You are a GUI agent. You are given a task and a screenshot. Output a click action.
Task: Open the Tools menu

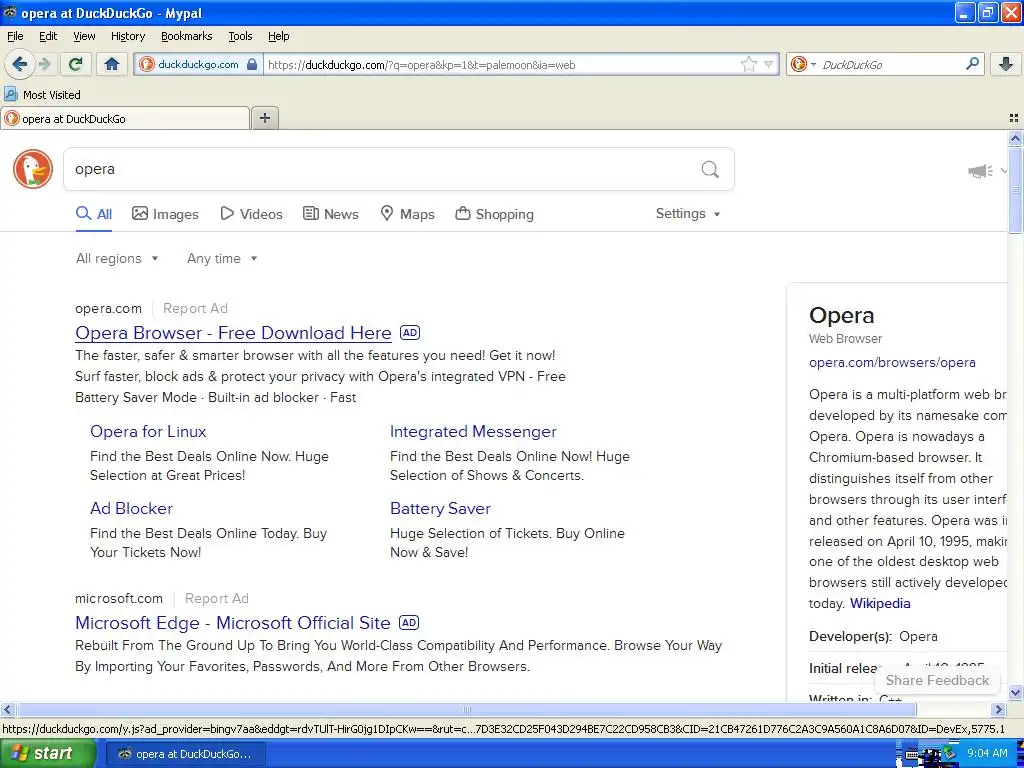[x=240, y=36]
